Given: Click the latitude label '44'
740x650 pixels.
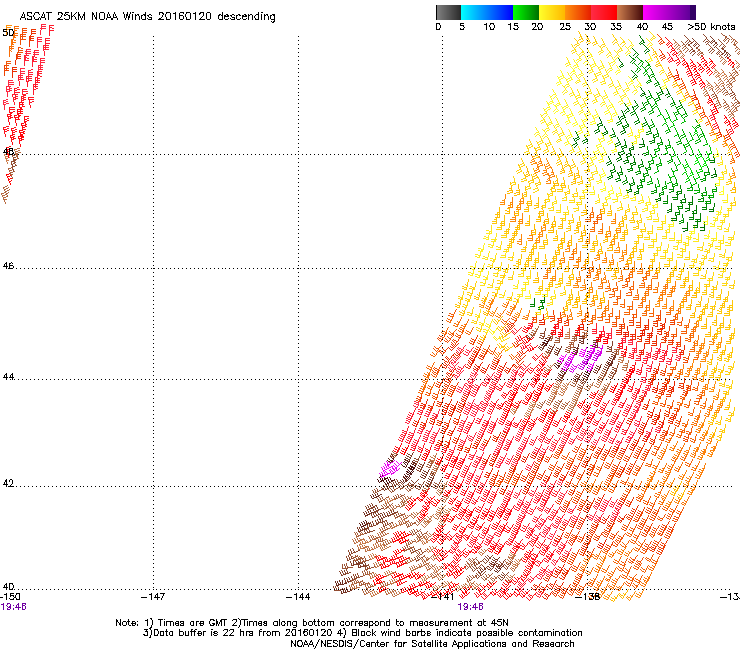Looking at the screenshot, I should click(8, 377).
